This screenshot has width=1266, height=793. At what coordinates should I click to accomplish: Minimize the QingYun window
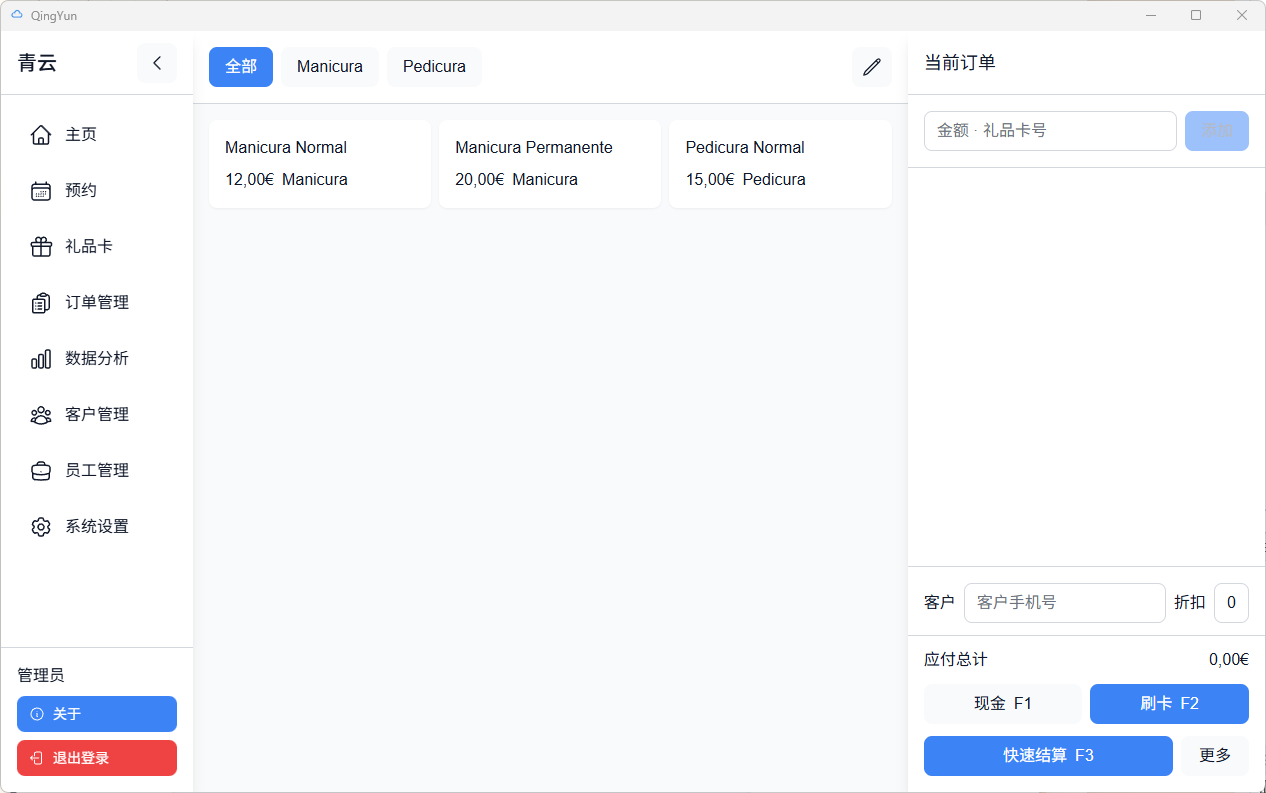[1151, 15]
